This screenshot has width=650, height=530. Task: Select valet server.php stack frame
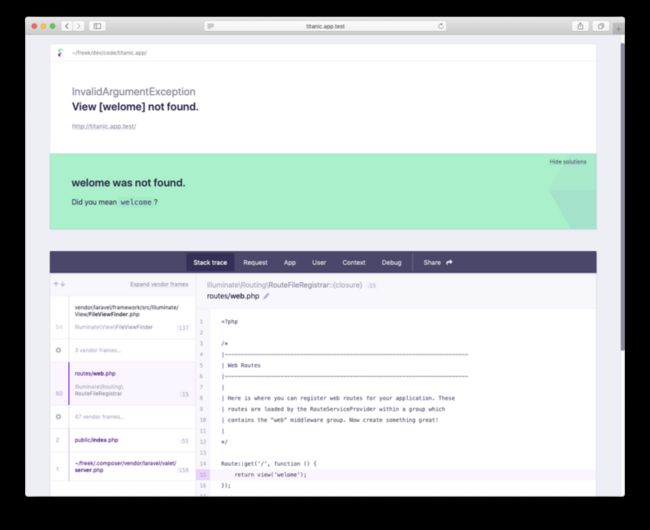pyautogui.click(x=123, y=467)
